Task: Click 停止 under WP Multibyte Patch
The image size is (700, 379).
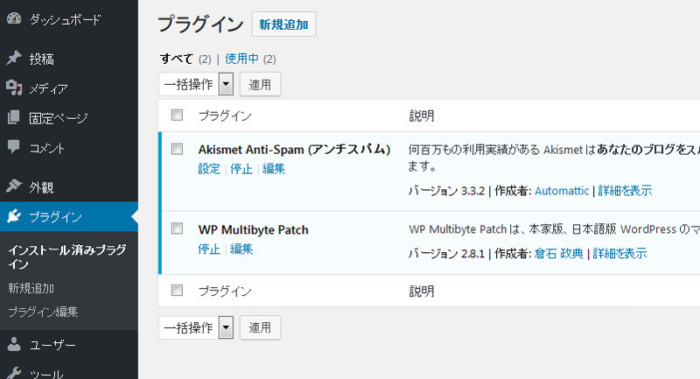Action: point(209,249)
